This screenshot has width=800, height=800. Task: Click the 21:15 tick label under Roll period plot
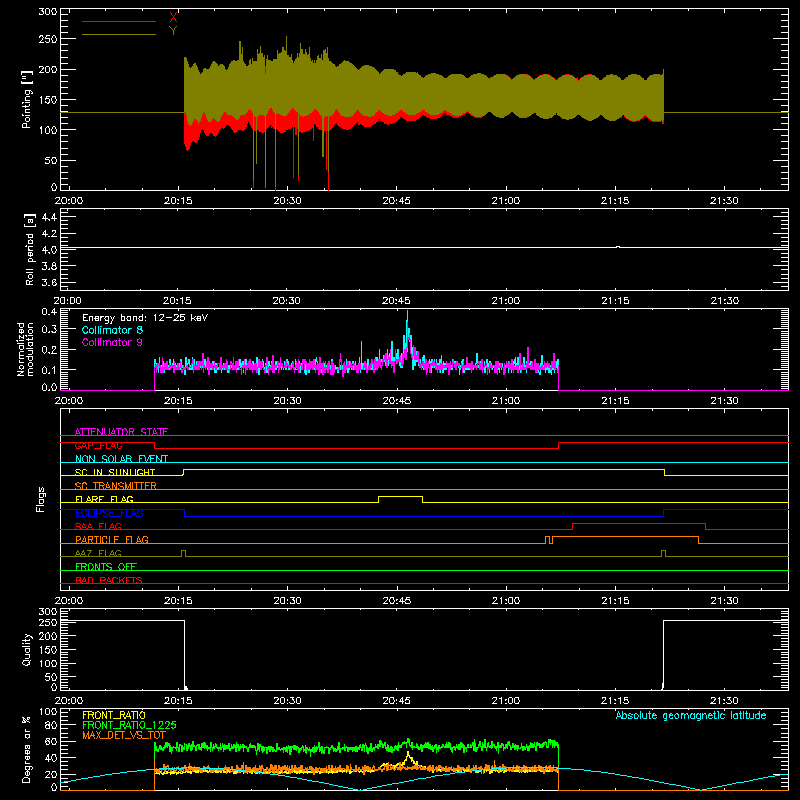[615, 301]
